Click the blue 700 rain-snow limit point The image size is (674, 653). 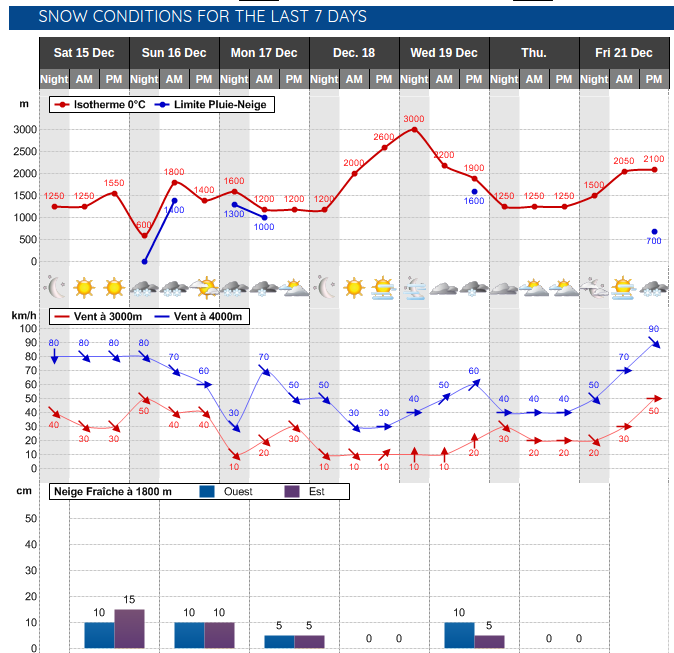[654, 232]
